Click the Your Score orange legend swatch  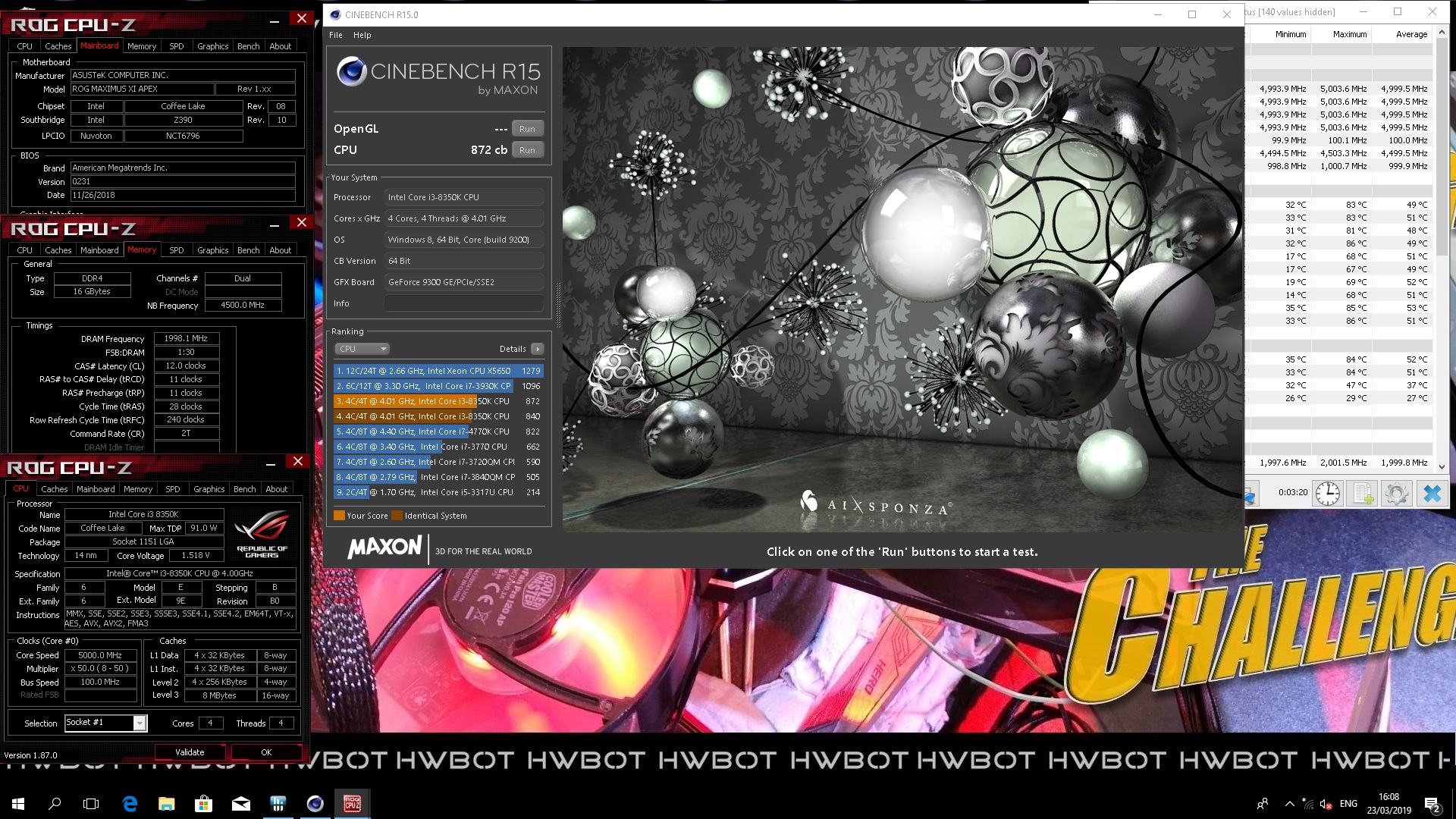pyautogui.click(x=339, y=516)
